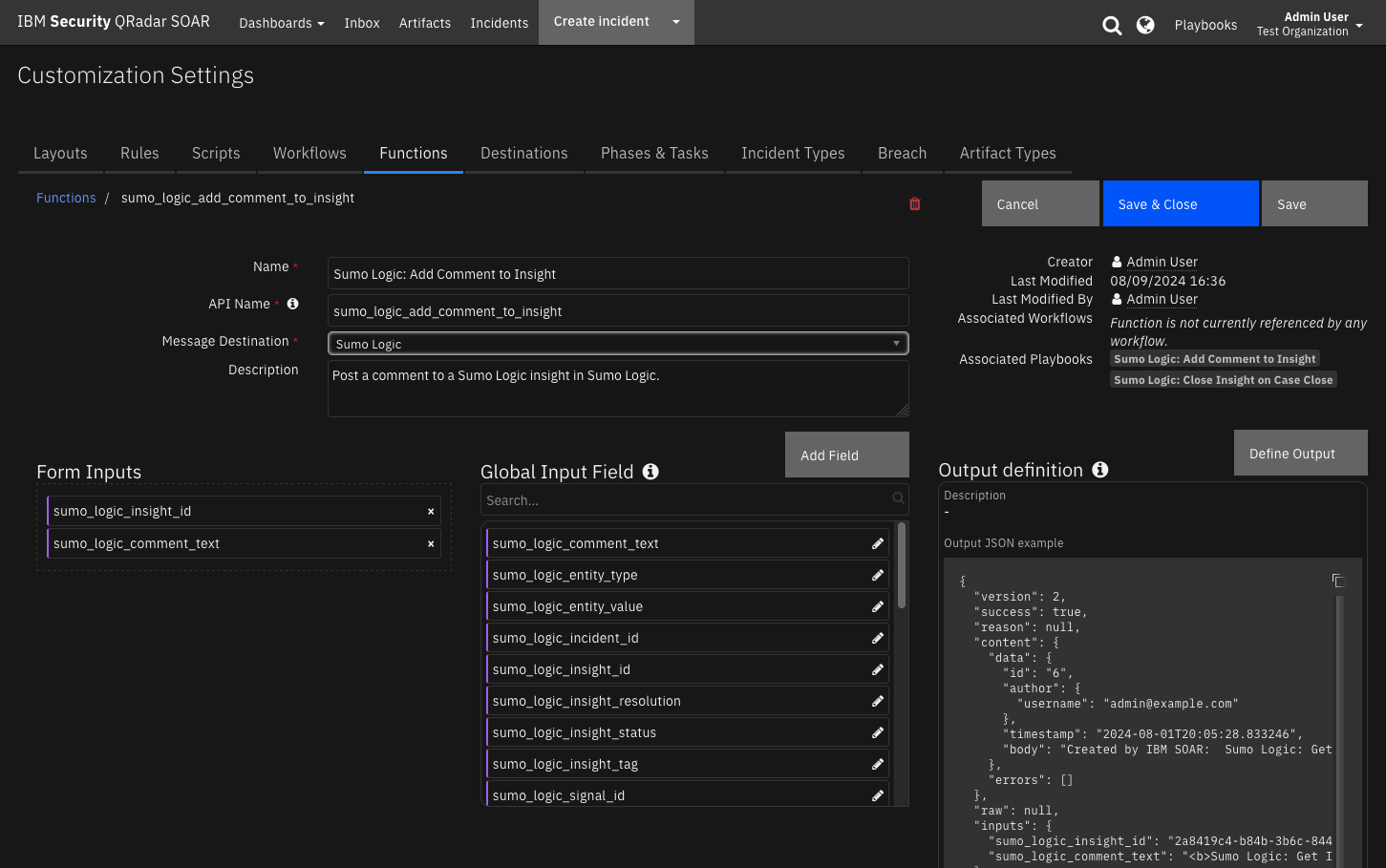Click the Save button
The height and width of the screenshot is (868, 1386).
coord(1314,203)
